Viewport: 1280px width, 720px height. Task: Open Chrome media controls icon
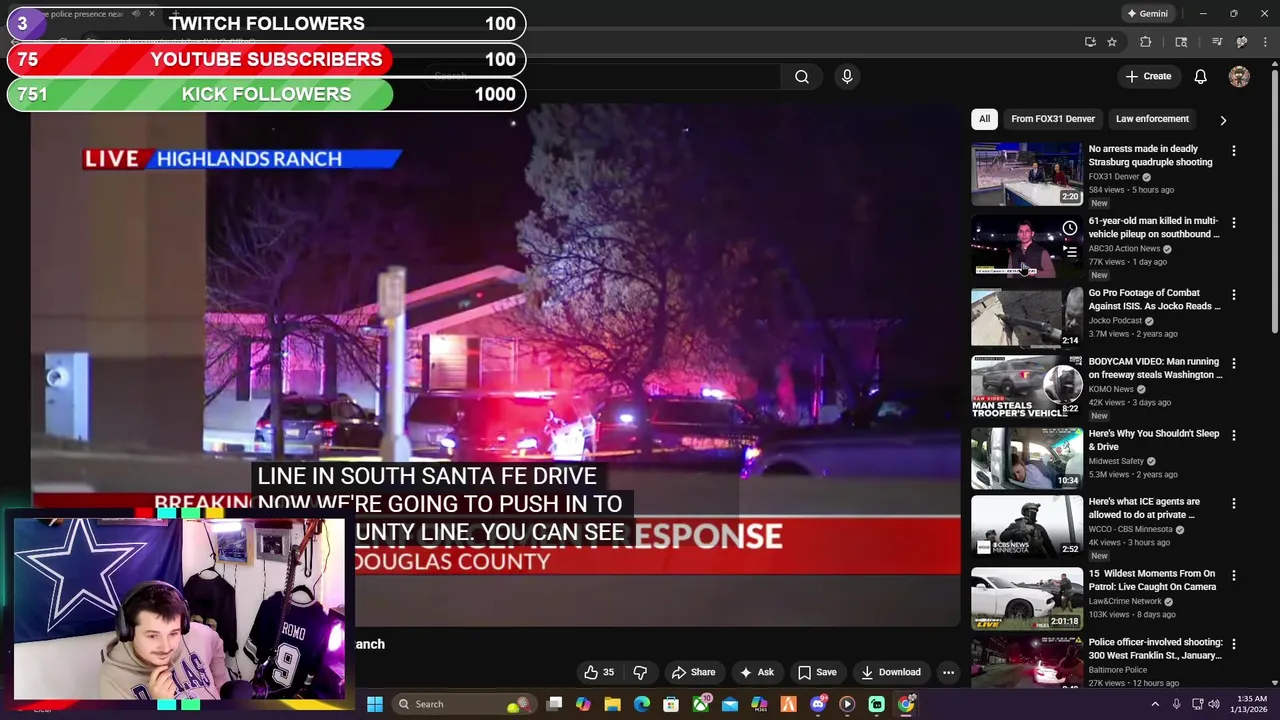coord(1217,42)
